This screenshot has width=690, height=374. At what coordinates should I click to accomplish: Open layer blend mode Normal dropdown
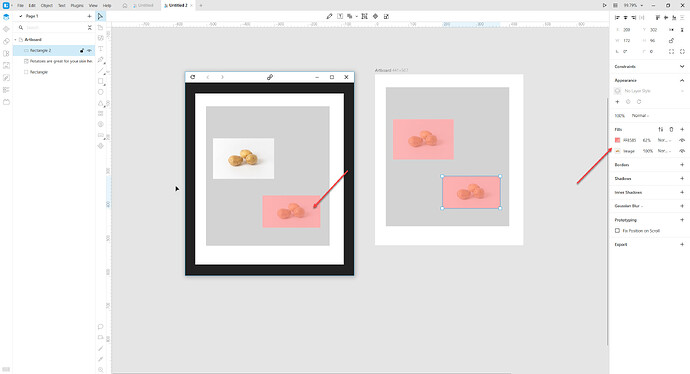(x=641, y=116)
